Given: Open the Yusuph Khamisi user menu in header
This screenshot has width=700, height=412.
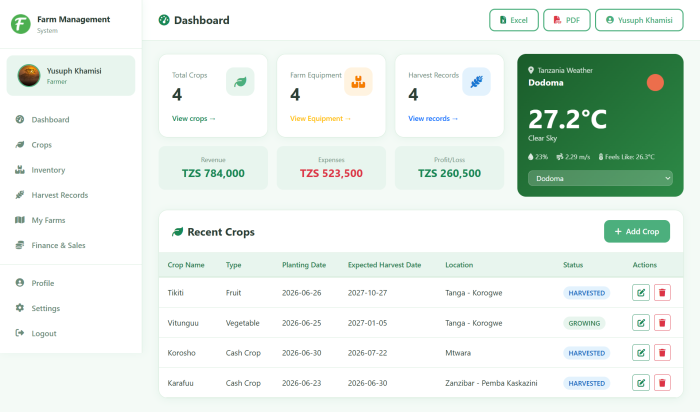Looking at the screenshot, I should coord(639,20).
